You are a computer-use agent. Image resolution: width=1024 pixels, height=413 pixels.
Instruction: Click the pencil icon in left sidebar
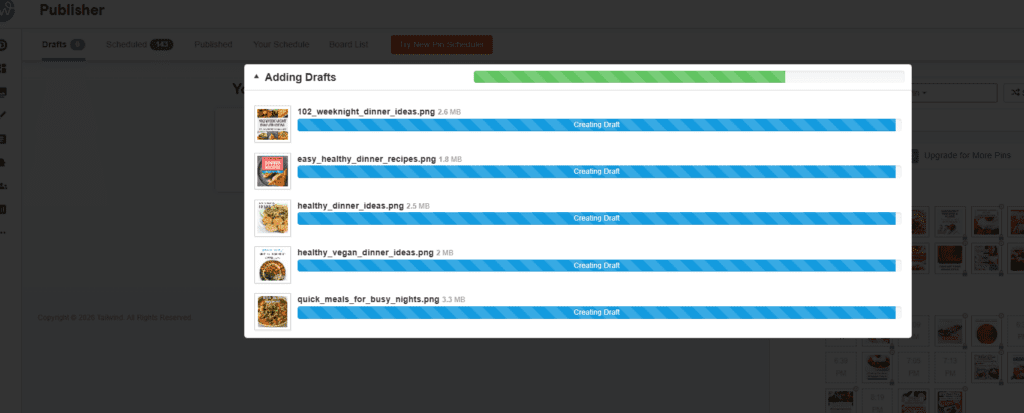pos(4,116)
